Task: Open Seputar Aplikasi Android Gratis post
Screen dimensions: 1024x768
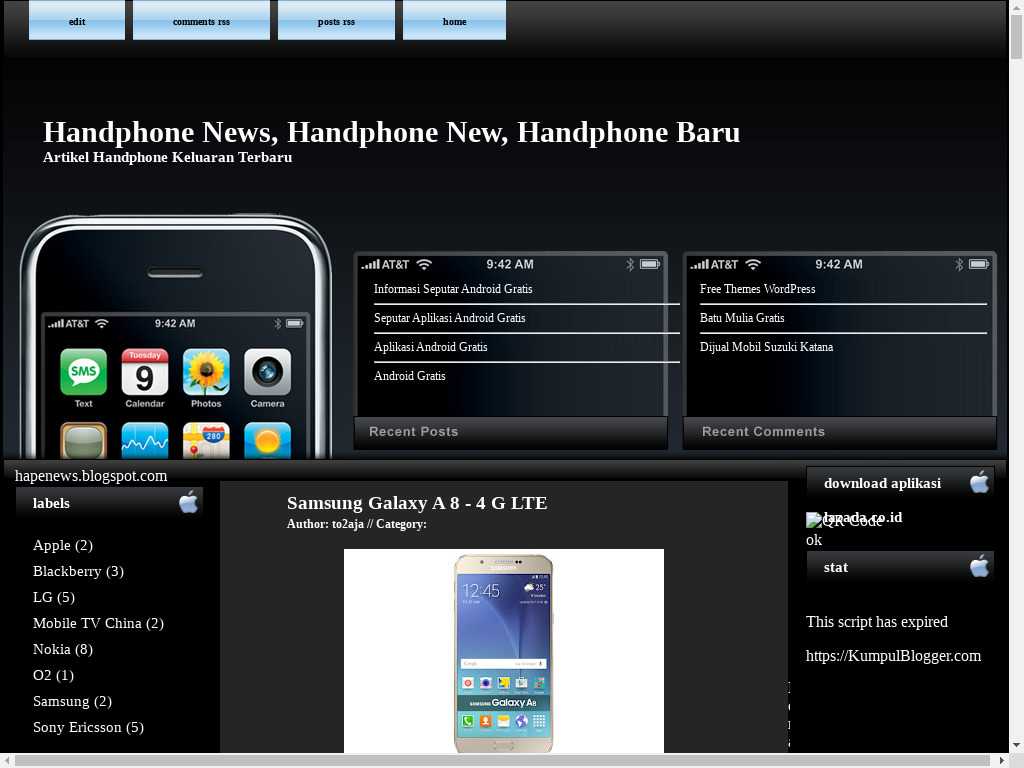Action: point(449,318)
